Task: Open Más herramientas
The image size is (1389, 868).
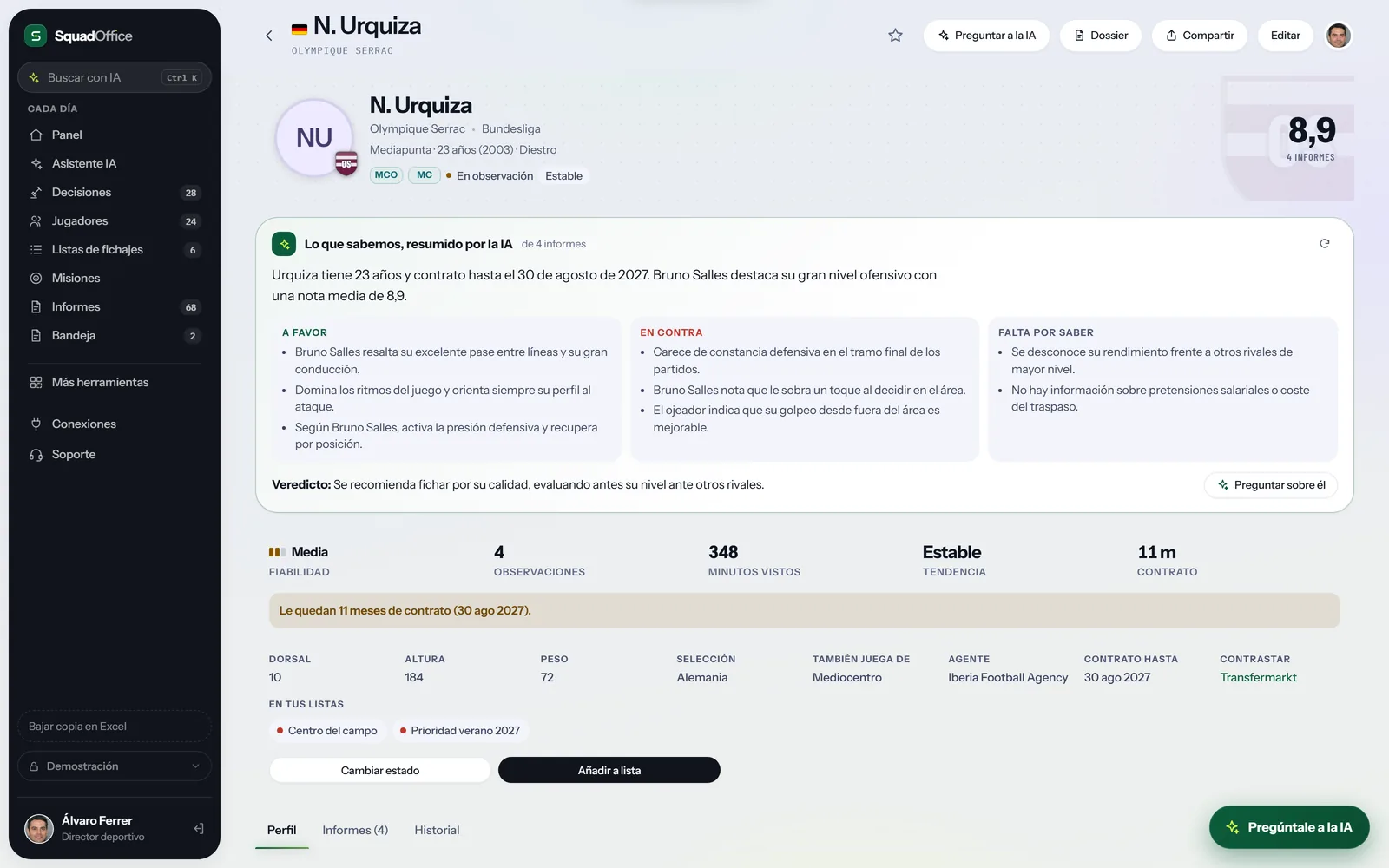Action: pyautogui.click(x=115, y=382)
